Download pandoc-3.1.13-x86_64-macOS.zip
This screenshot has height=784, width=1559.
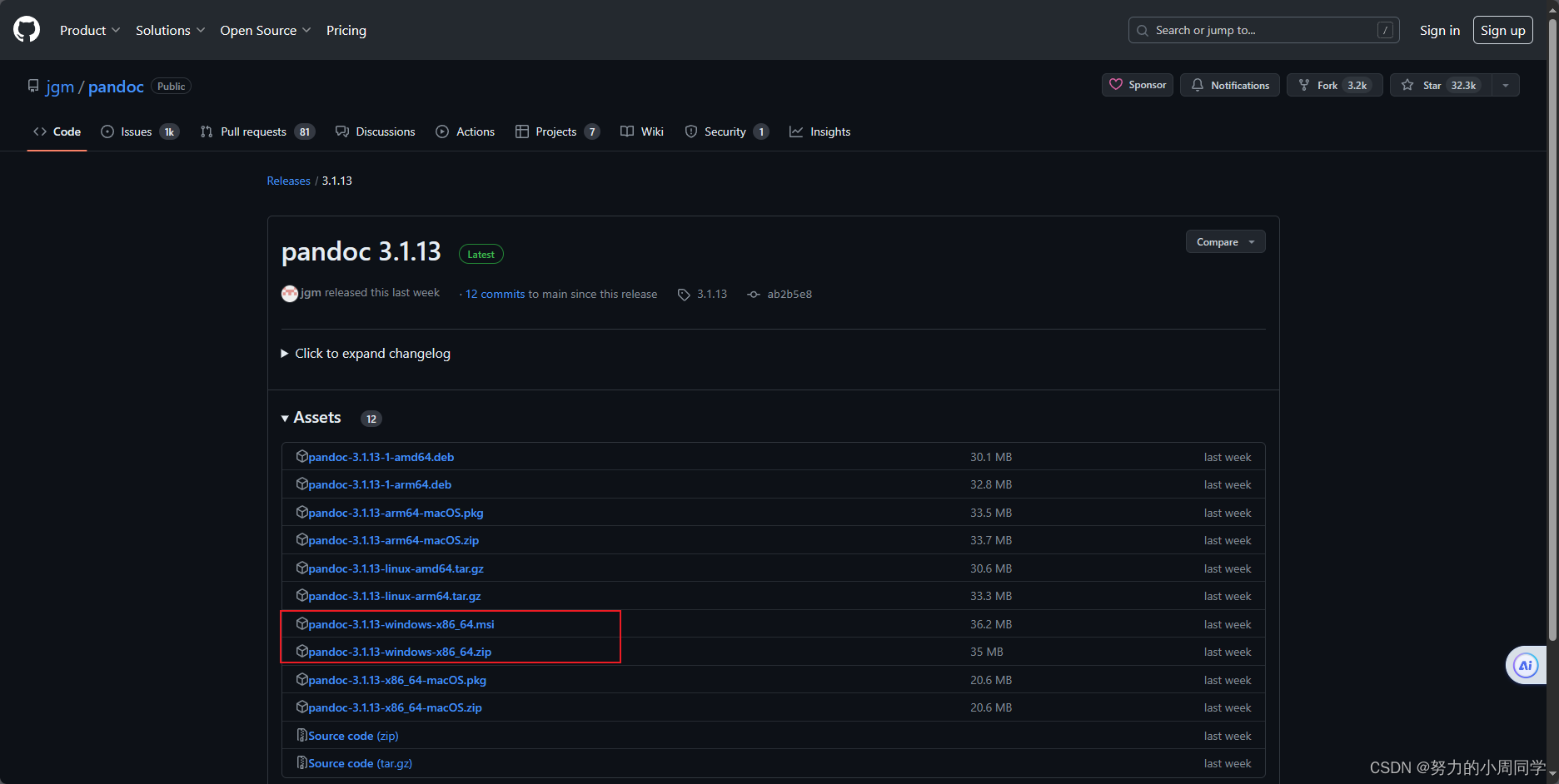pyautogui.click(x=395, y=707)
